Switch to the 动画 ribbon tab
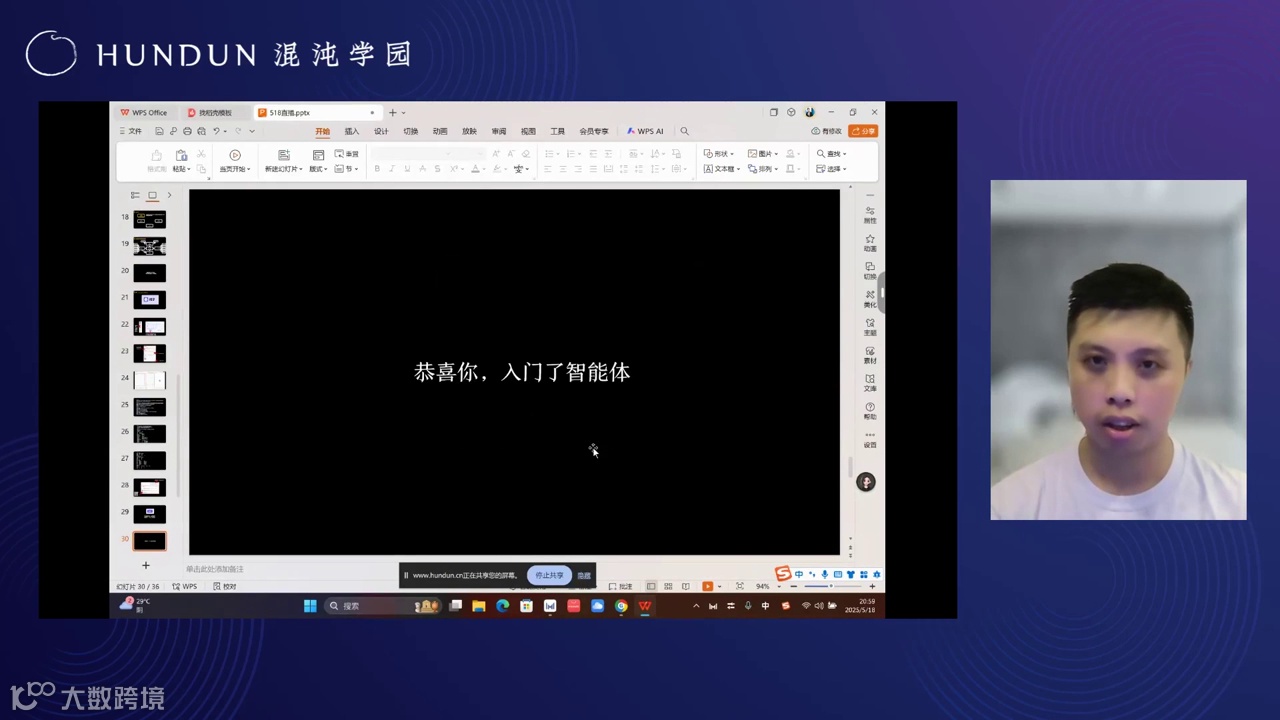1280x720 pixels. coord(440,131)
